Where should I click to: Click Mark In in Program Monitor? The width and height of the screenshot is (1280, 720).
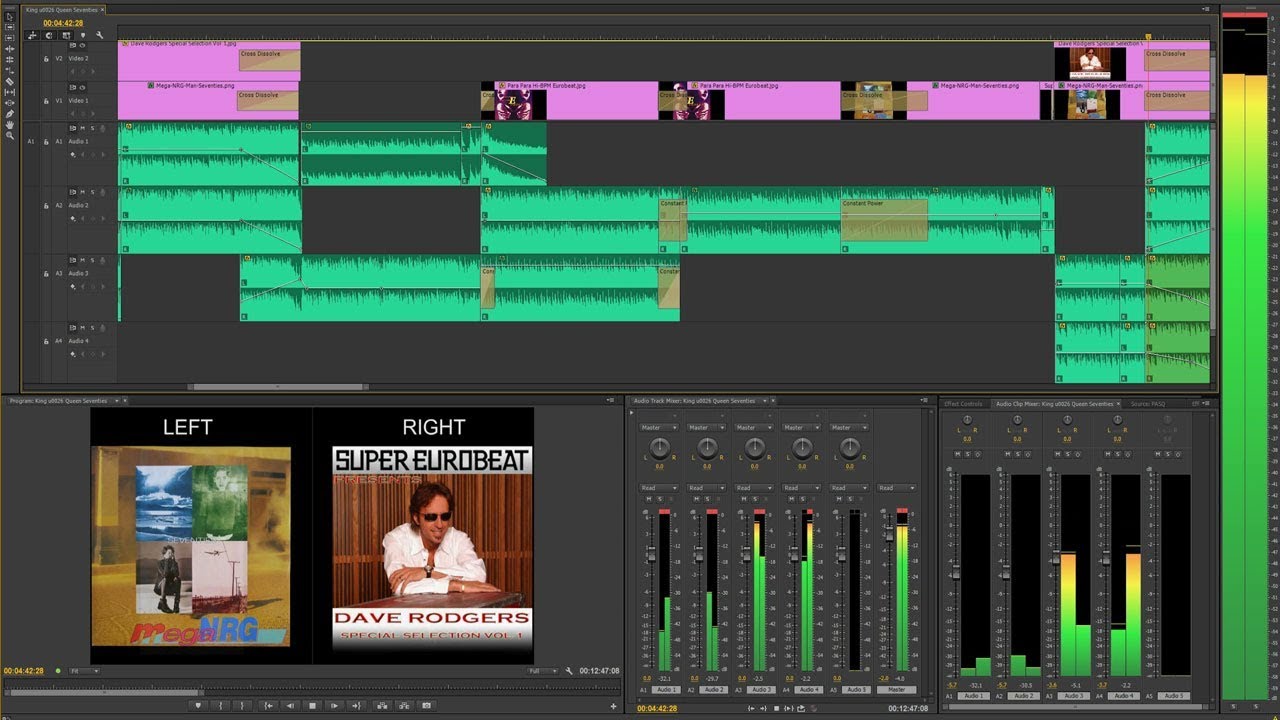pyautogui.click(x=220, y=706)
